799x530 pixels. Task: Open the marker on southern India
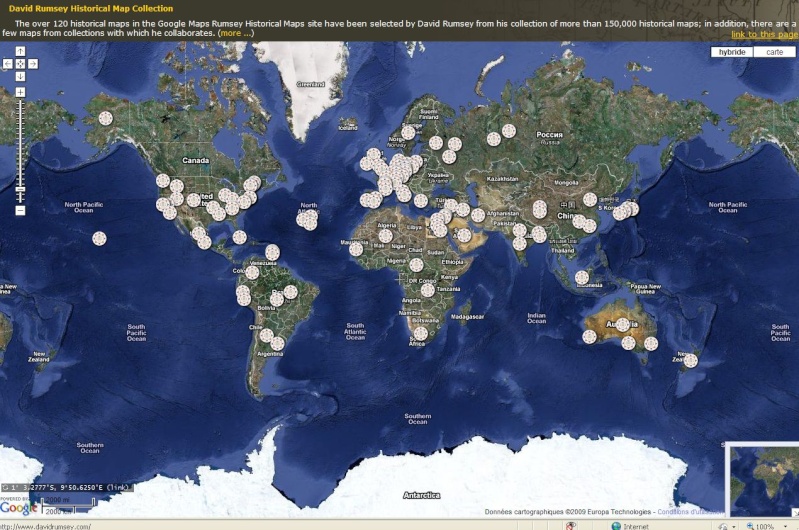(x=519, y=244)
